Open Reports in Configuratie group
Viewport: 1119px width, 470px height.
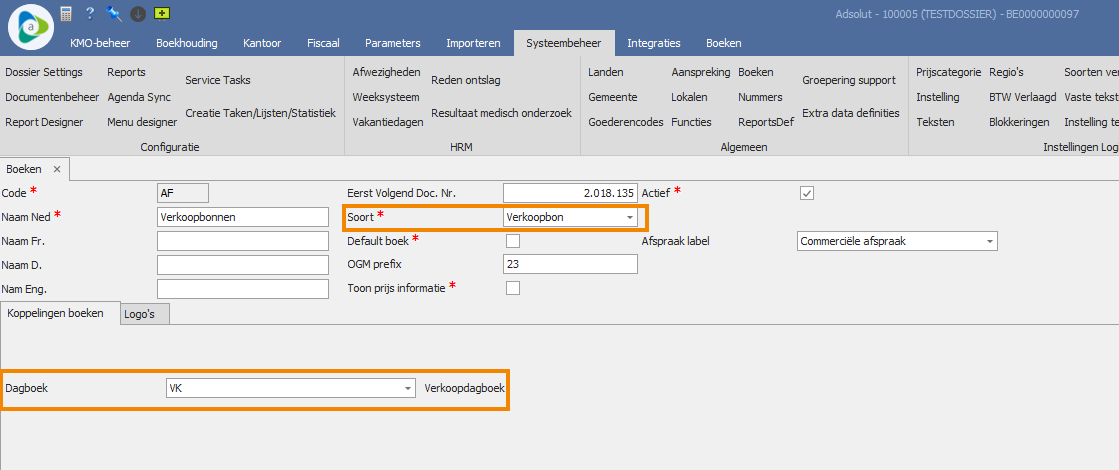126,72
